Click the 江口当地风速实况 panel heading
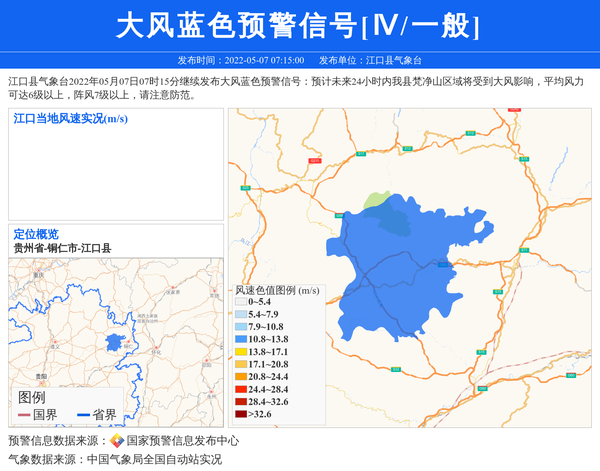Image resolution: width=600 pixels, height=471 pixels. tap(70, 119)
